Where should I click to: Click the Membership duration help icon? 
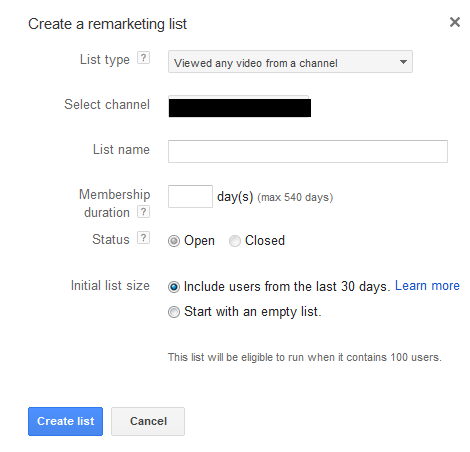(143, 212)
